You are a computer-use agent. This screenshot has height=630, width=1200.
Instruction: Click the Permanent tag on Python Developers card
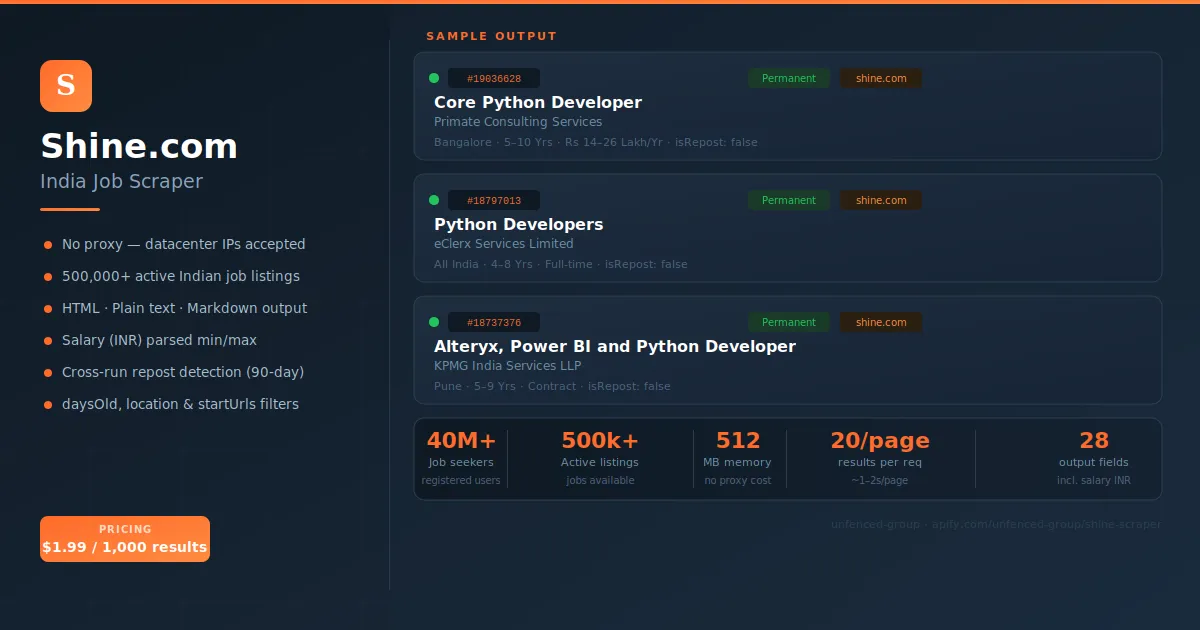(x=789, y=200)
